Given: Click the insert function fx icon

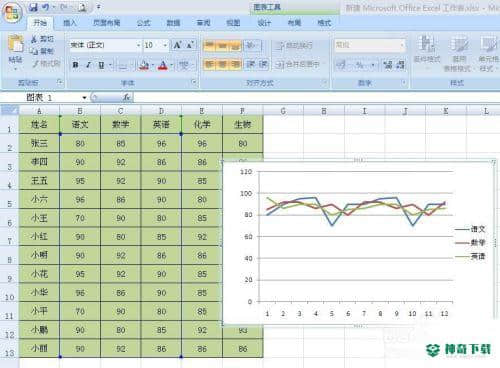Looking at the screenshot, I should (x=126, y=97).
